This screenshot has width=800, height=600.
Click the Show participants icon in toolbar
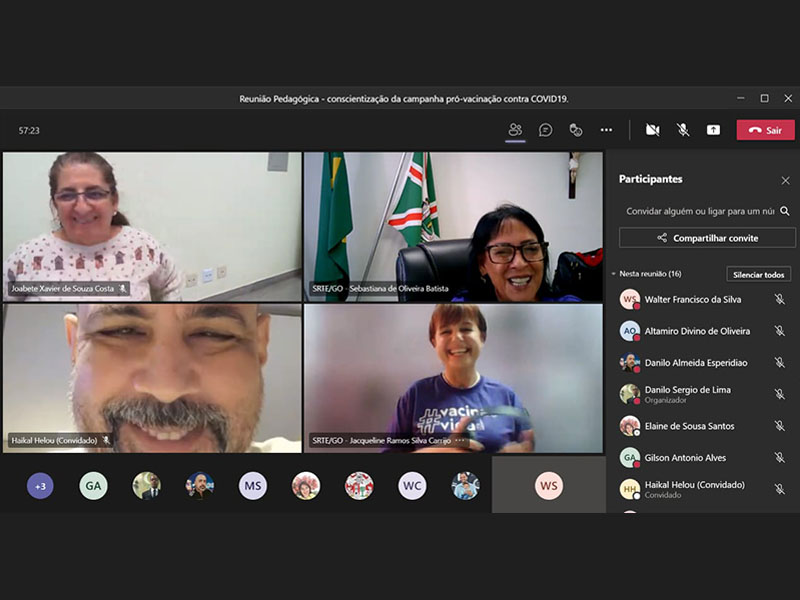click(515, 130)
